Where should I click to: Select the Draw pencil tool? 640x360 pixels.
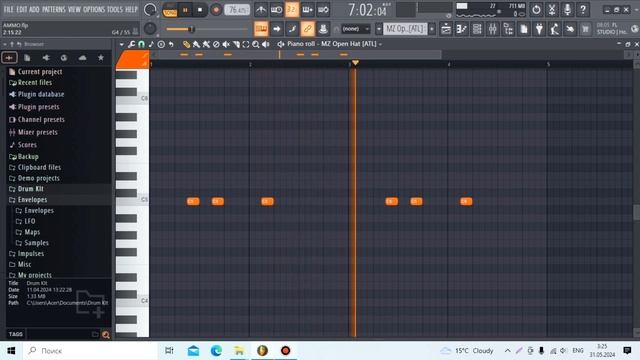pos(187,44)
